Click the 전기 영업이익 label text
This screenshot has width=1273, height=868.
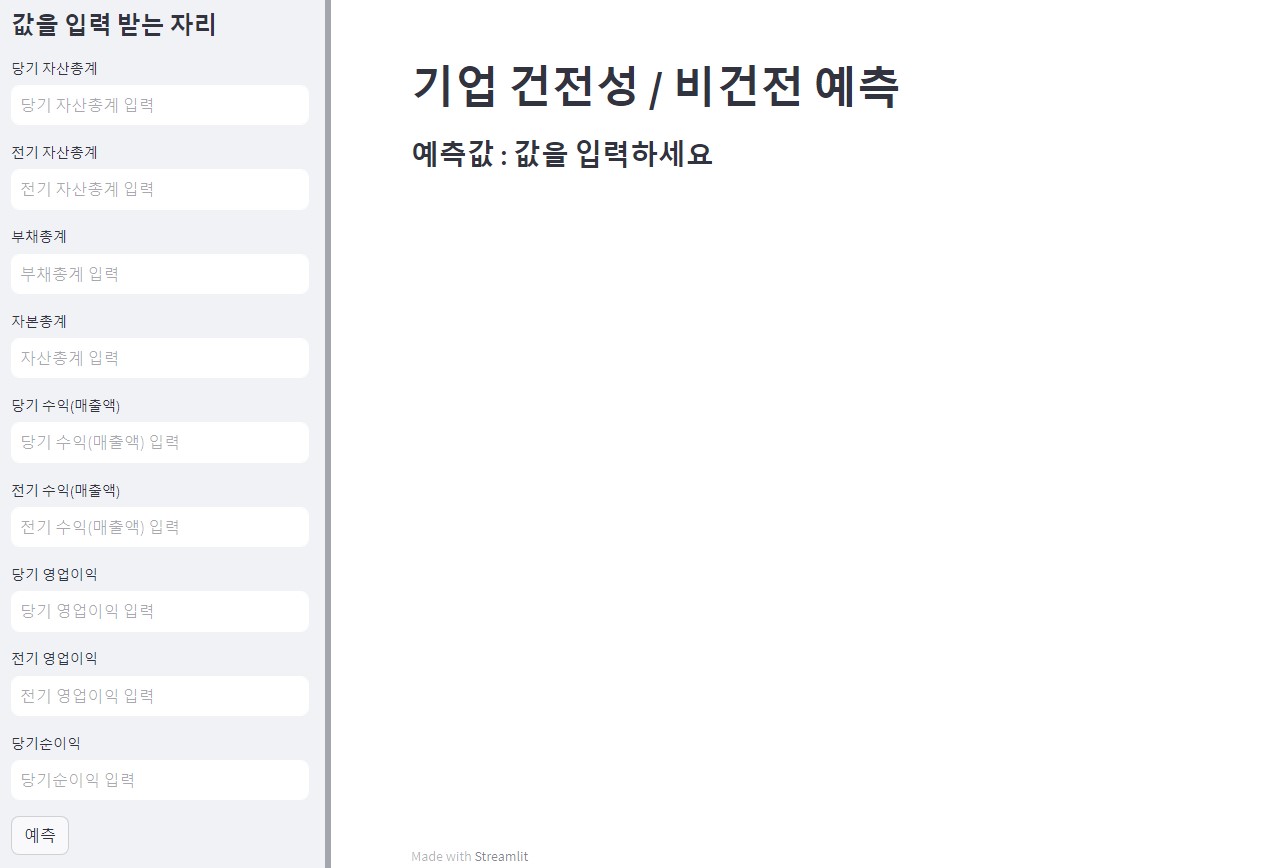tap(54, 659)
